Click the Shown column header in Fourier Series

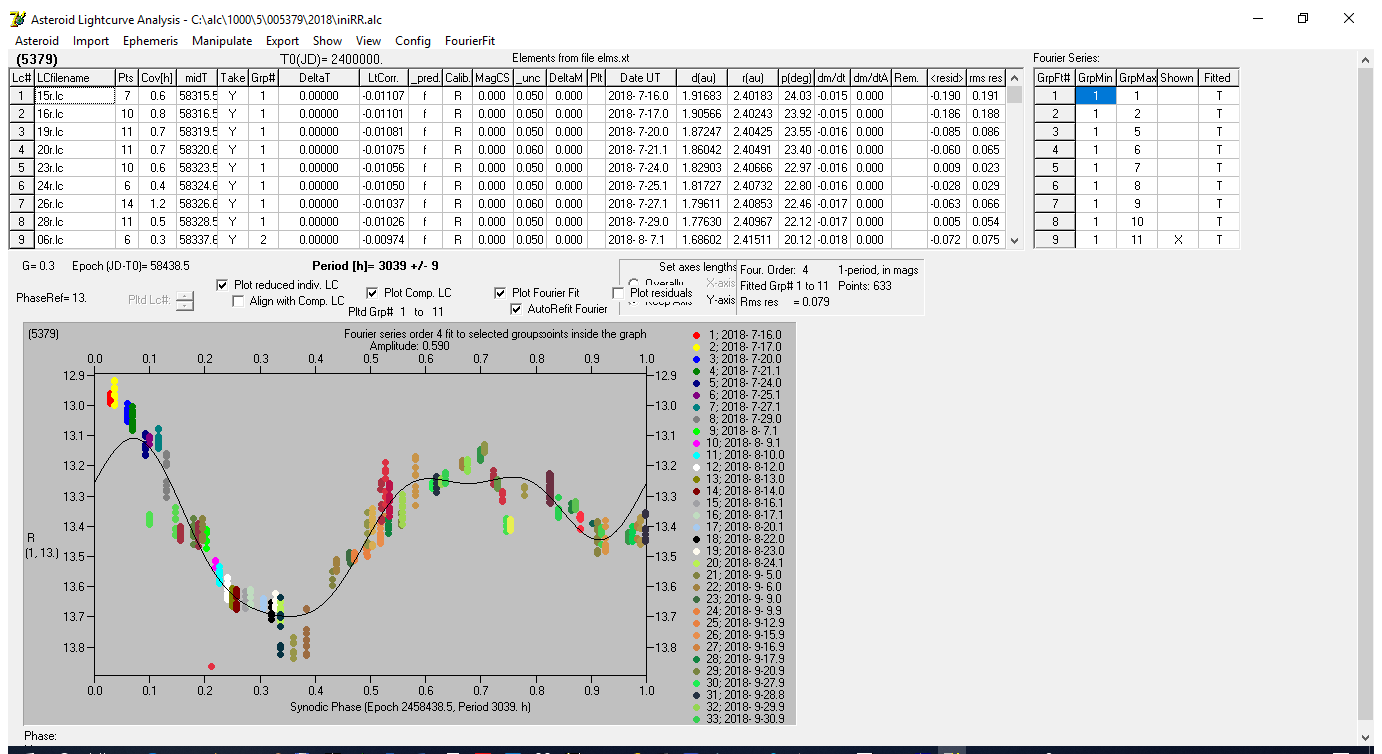(x=1177, y=78)
